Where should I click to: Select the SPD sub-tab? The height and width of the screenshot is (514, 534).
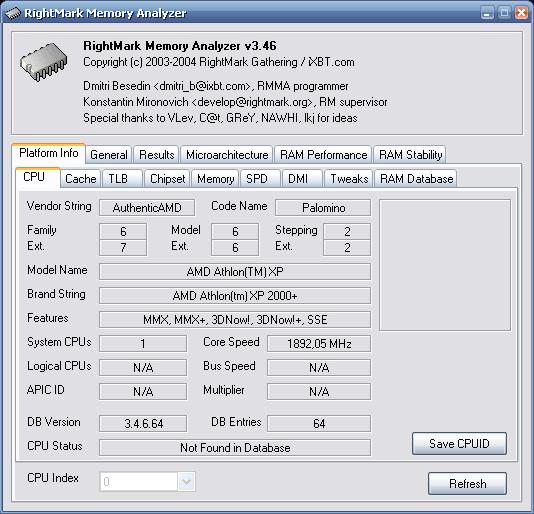coord(261,179)
